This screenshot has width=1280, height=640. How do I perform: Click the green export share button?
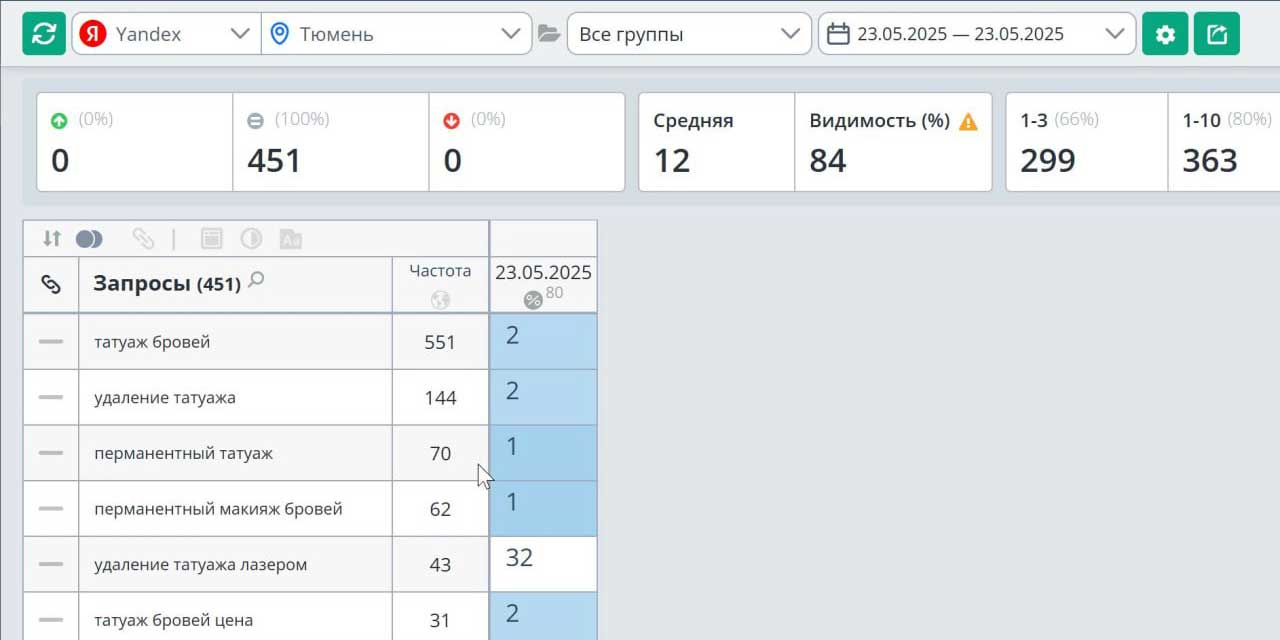pyautogui.click(x=1217, y=34)
